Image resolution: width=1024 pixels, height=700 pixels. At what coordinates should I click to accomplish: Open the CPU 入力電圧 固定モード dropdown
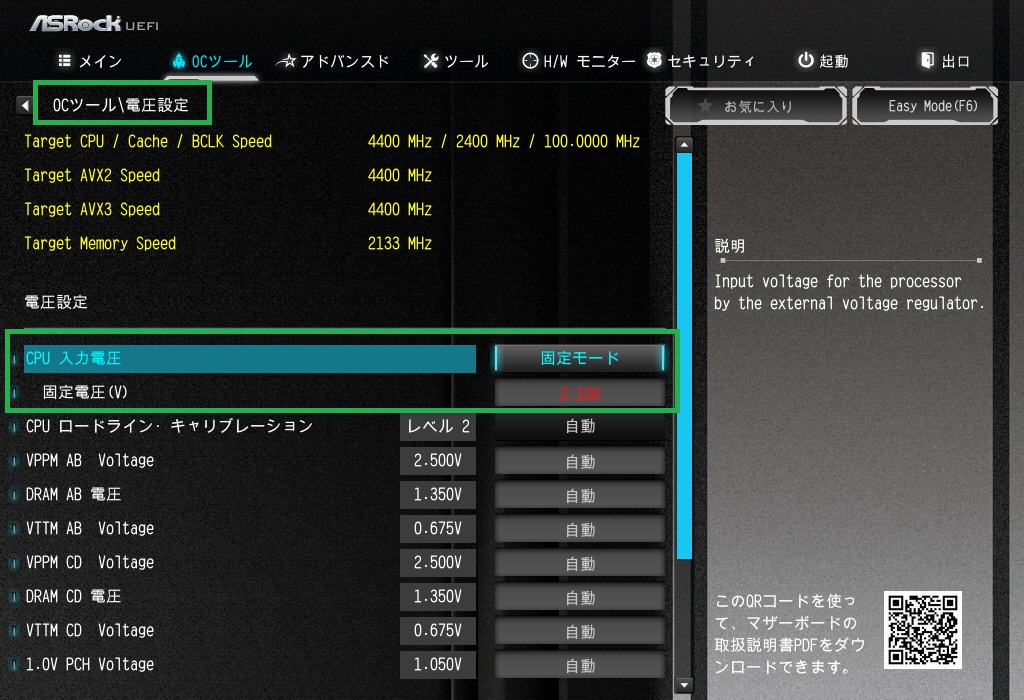pyautogui.click(x=579, y=358)
